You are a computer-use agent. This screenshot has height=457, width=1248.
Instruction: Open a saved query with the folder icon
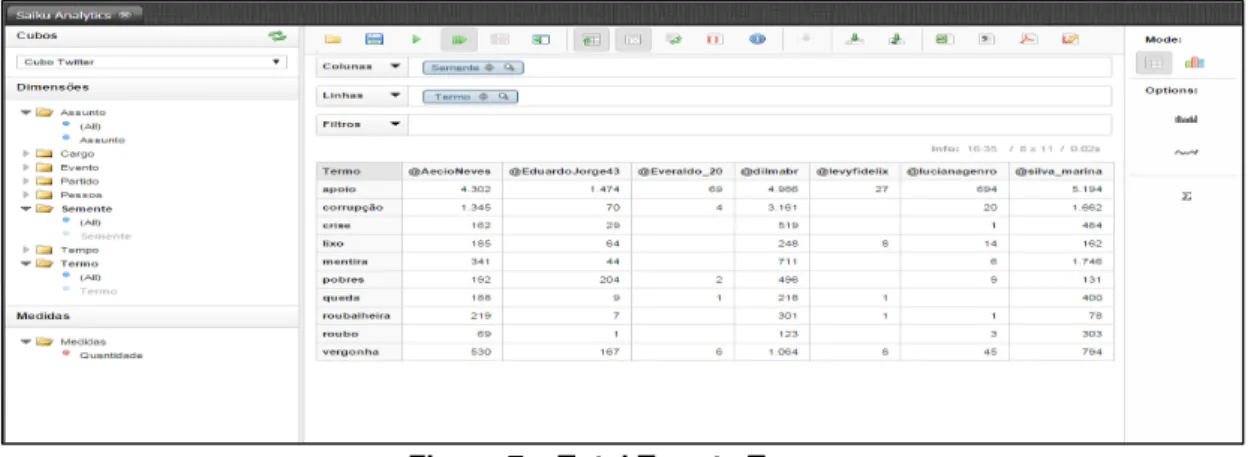[x=332, y=39]
